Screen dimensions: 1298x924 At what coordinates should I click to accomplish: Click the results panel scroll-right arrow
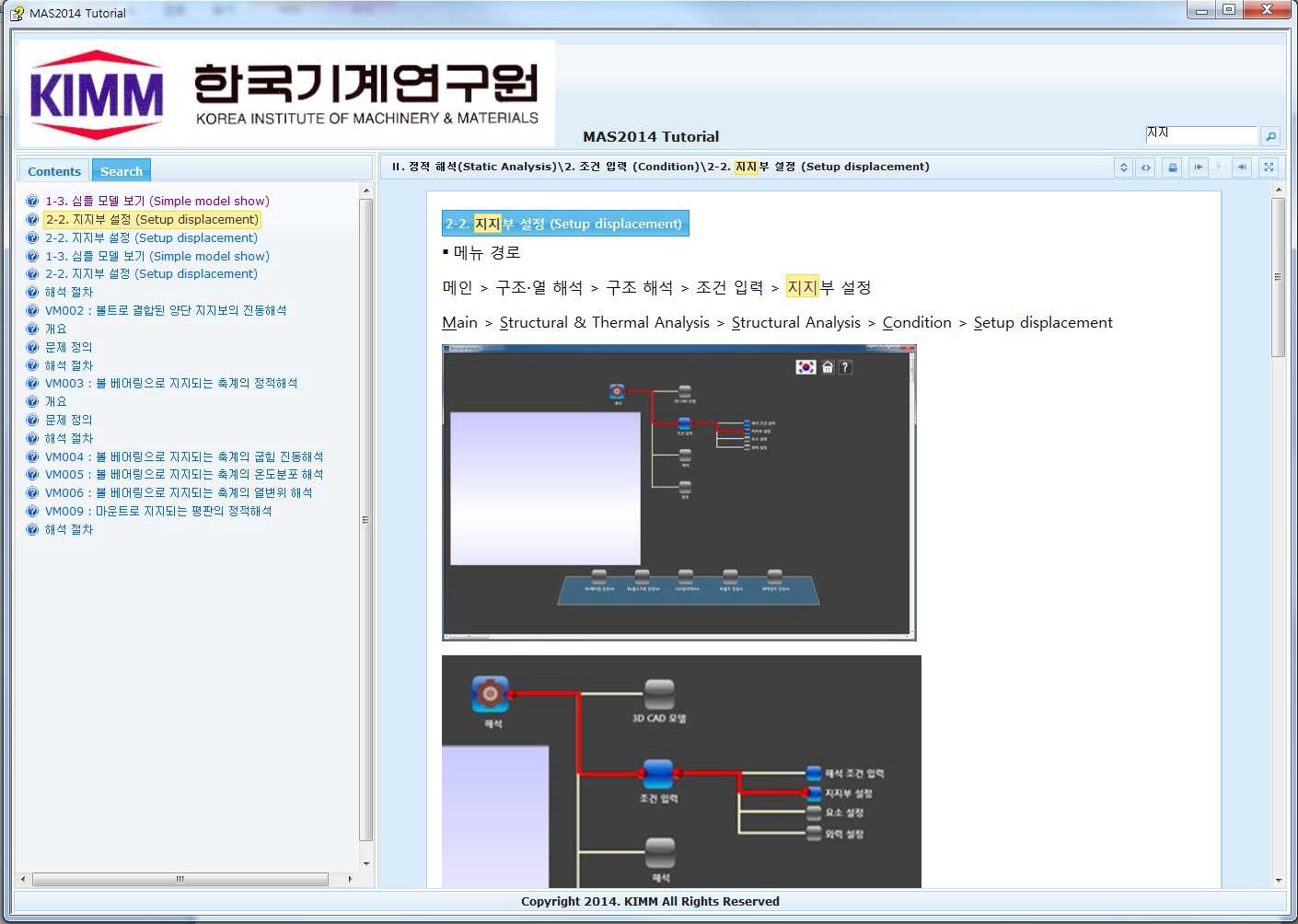tap(350, 879)
